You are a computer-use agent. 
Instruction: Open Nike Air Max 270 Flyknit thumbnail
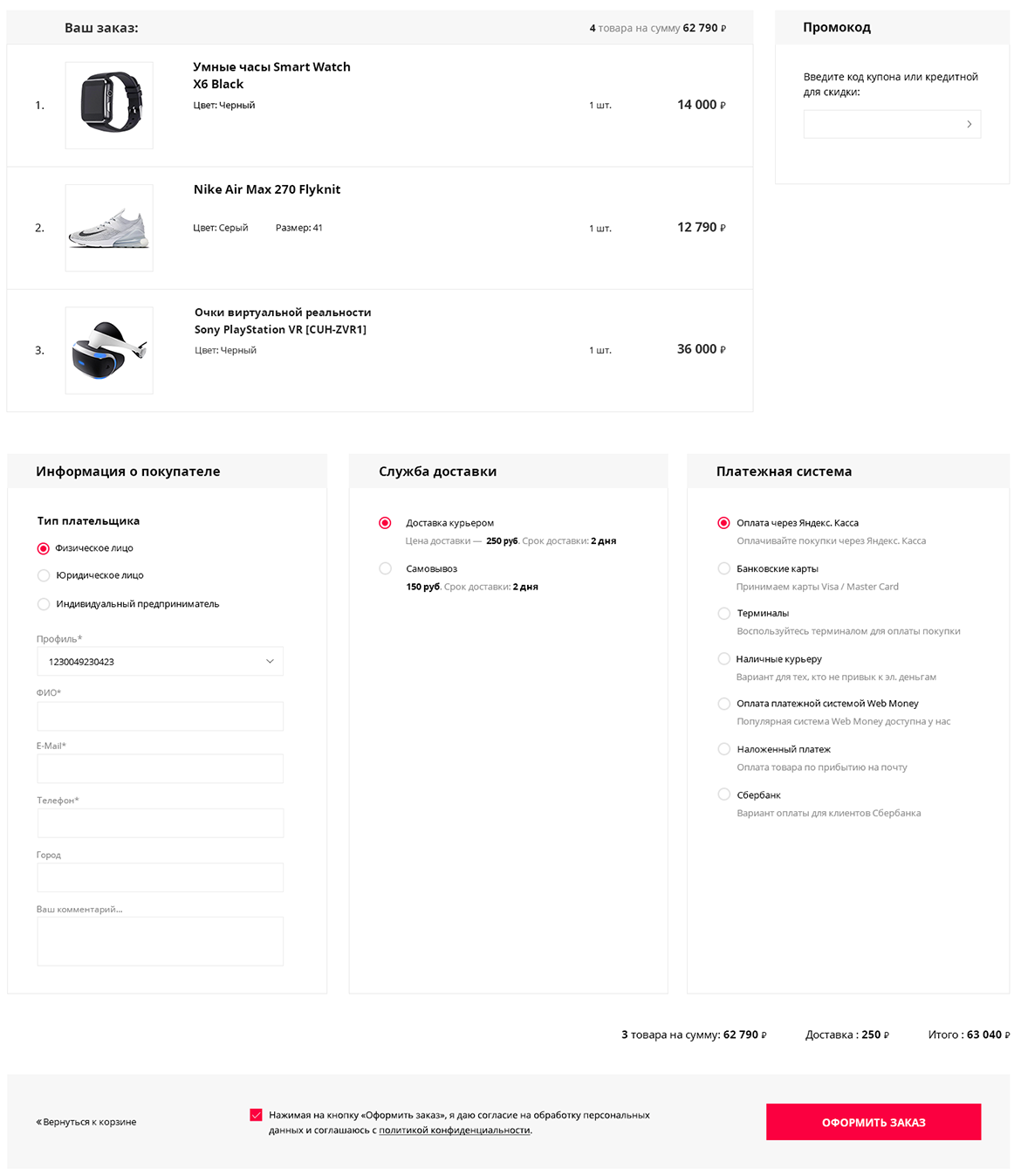coord(109,228)
